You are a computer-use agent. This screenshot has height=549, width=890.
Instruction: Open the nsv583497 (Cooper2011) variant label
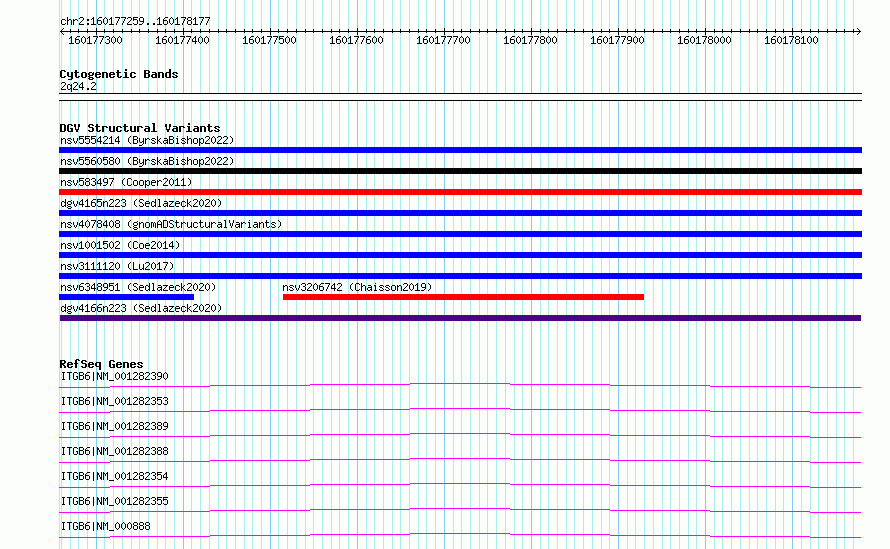(126, 182)
